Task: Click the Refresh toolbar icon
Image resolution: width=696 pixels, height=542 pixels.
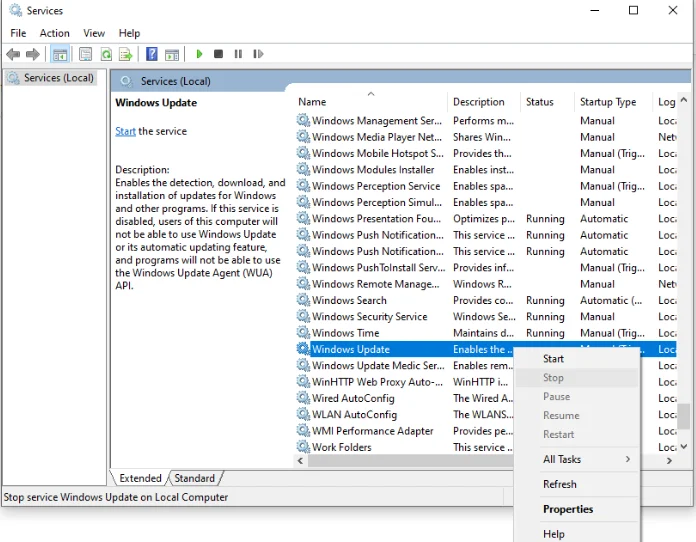Action: (x=106, y=54)
